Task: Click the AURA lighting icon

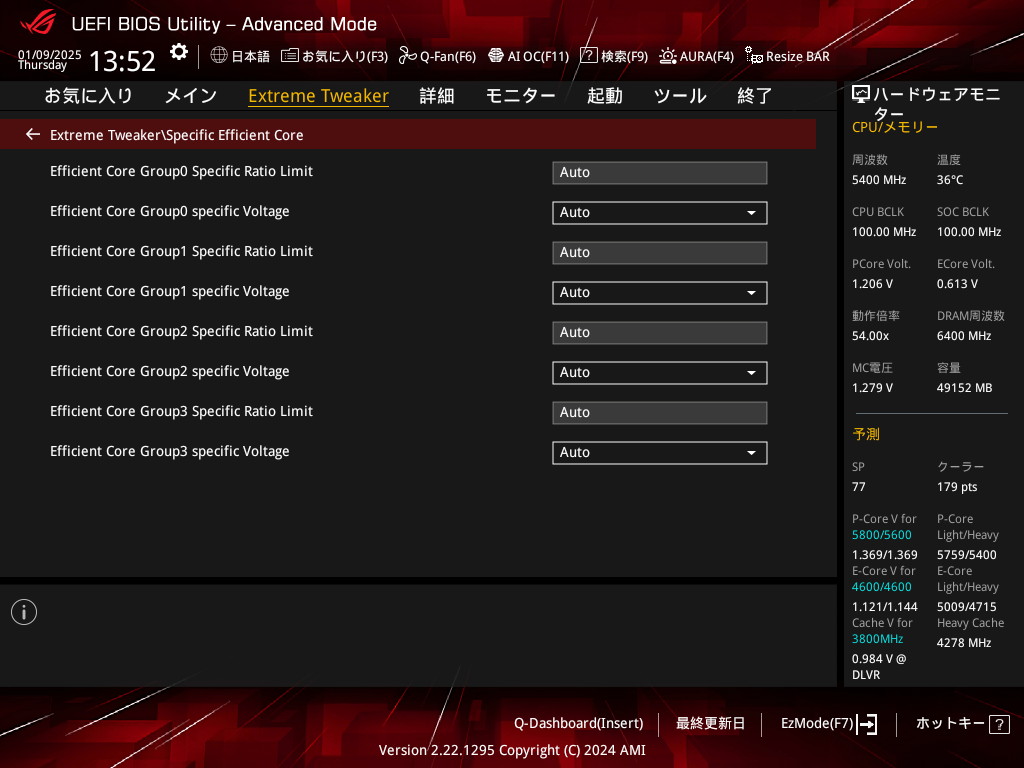Action: tap(668, 56)
